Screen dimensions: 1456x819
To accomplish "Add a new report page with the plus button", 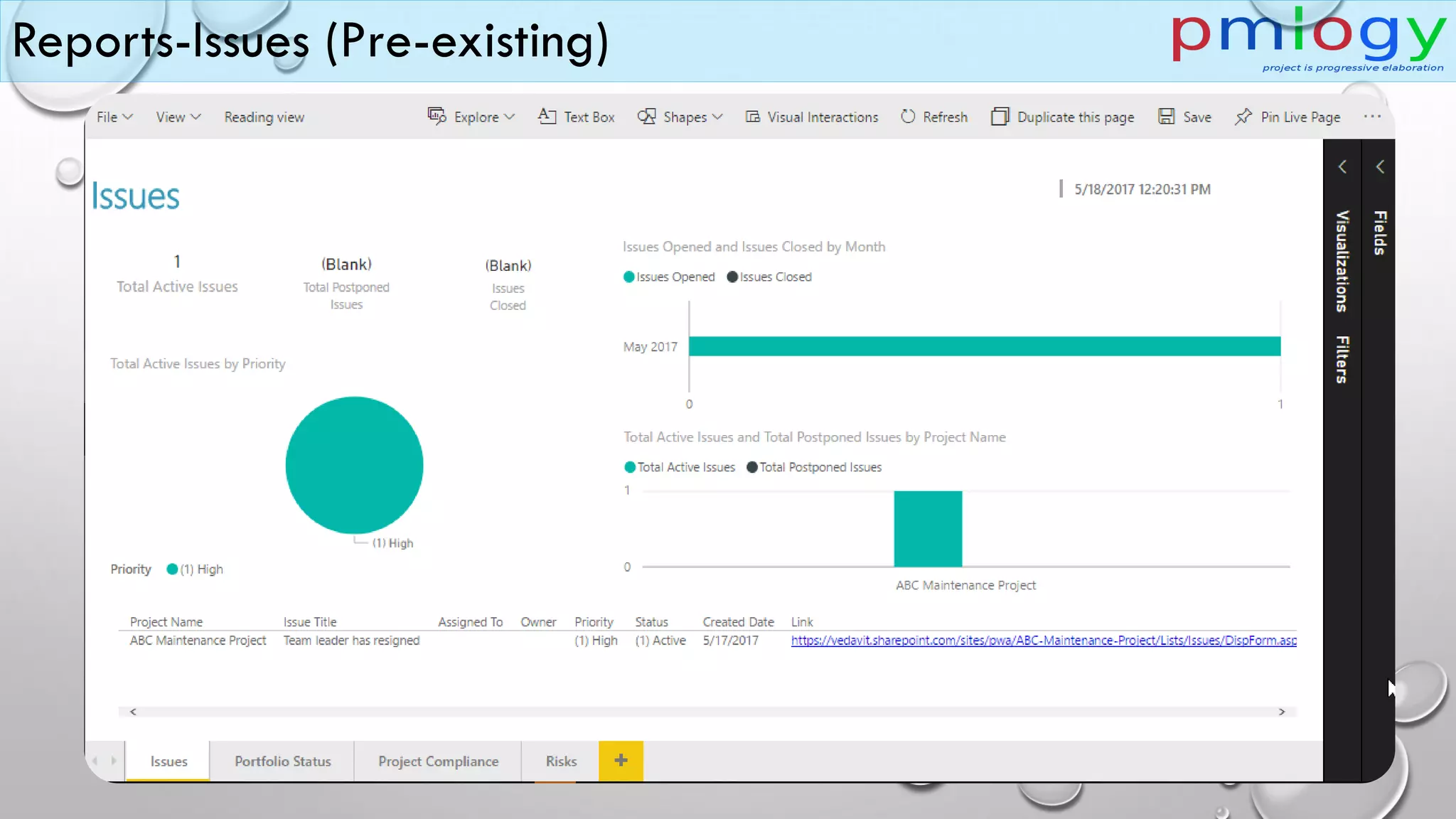I will (621, 761).
